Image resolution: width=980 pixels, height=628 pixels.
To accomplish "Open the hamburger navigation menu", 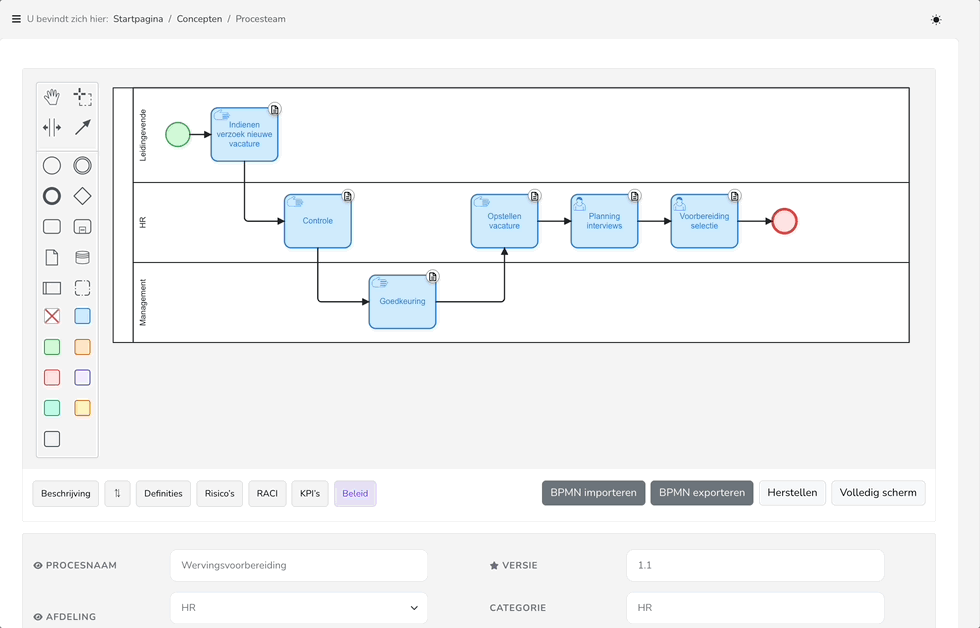I will [16, 19].
